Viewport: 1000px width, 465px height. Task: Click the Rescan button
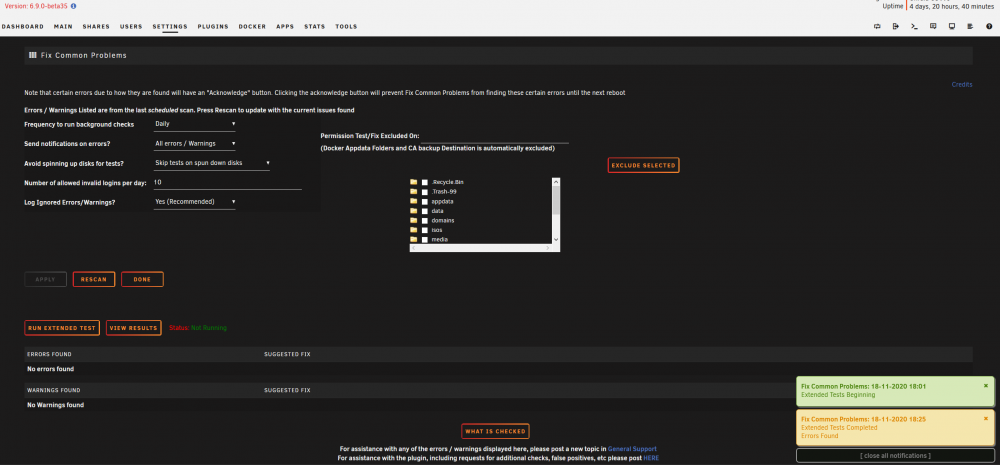pyautogui.click(x=94, y=279)
